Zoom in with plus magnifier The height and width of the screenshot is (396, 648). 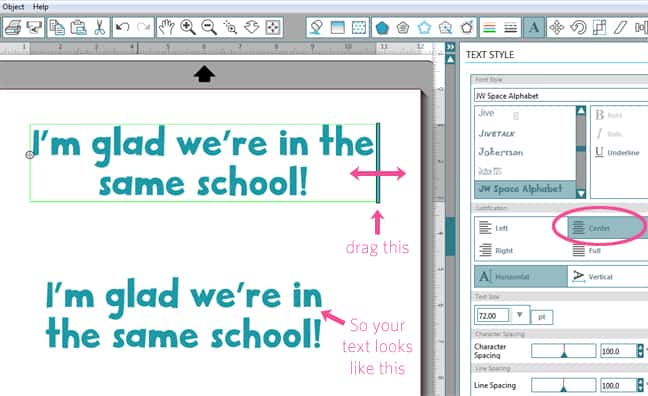(188, 28)
